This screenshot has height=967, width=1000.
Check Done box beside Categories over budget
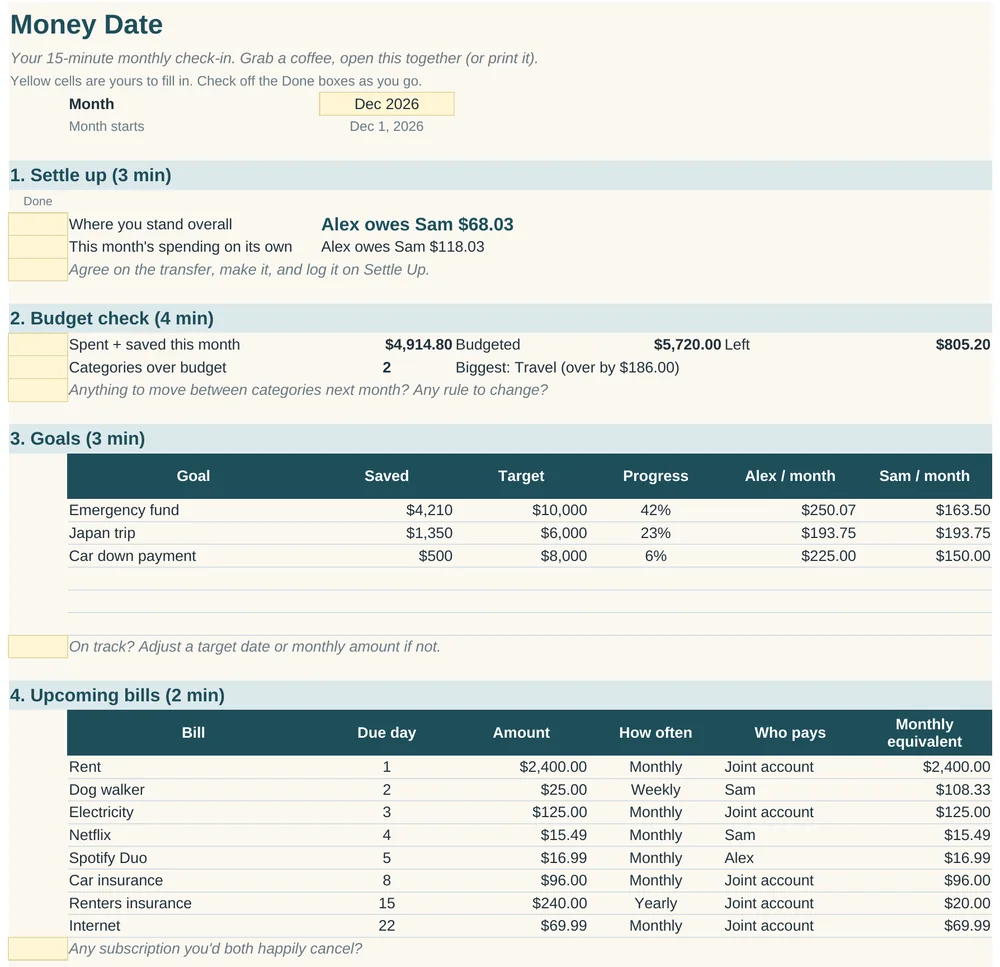pos(38,367)
